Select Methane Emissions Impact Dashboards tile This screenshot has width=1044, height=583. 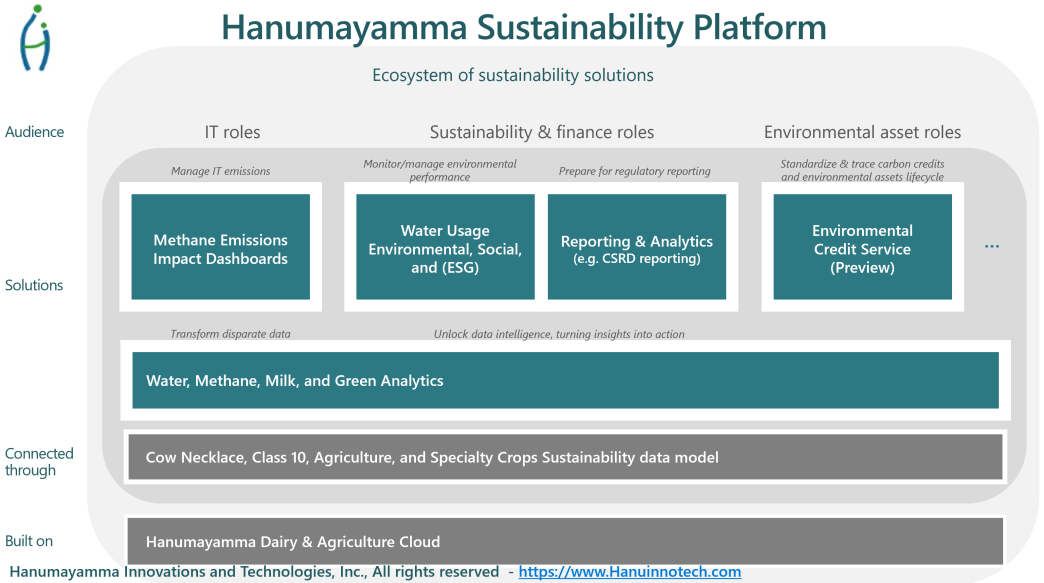click(220, 247)
